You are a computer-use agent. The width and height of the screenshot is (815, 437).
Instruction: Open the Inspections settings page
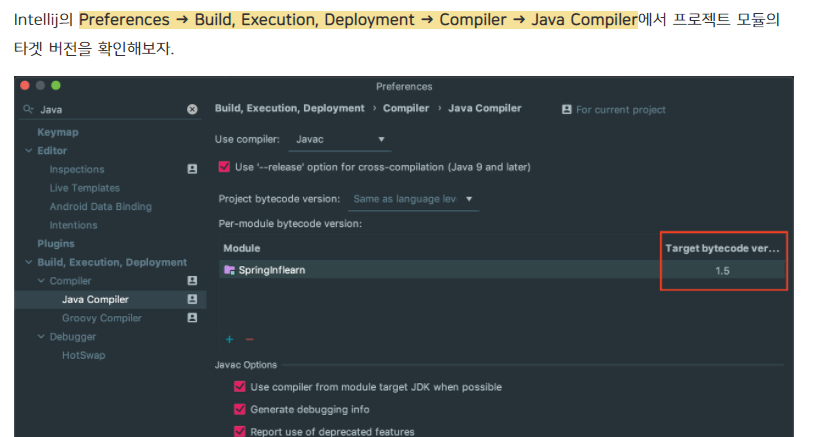[x=77, y=169]
